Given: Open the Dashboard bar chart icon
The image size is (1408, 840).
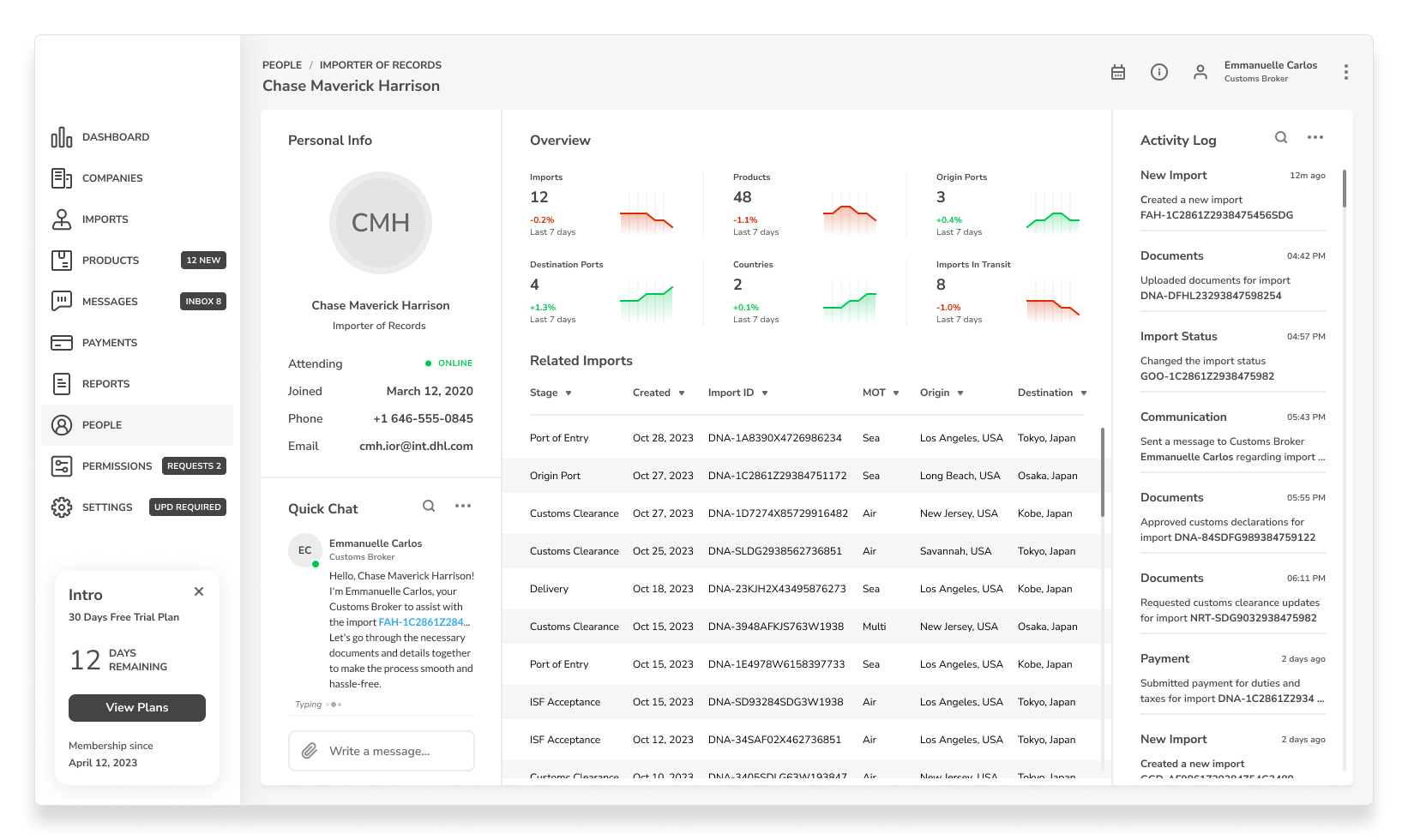Looking at the screenshot, I should (62, 137).
